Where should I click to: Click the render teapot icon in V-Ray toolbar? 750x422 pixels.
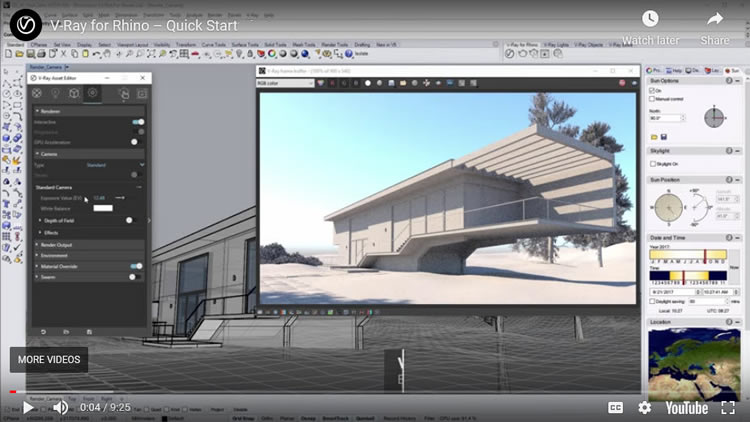[x=522, y=54]
